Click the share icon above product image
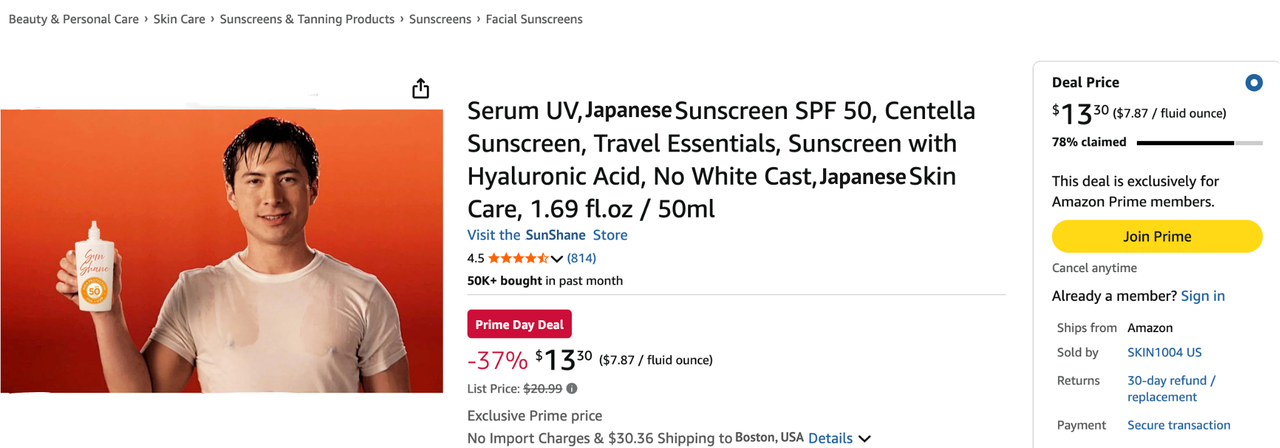The height and width of the screenshot is (448, 1280). pos(421,89)
